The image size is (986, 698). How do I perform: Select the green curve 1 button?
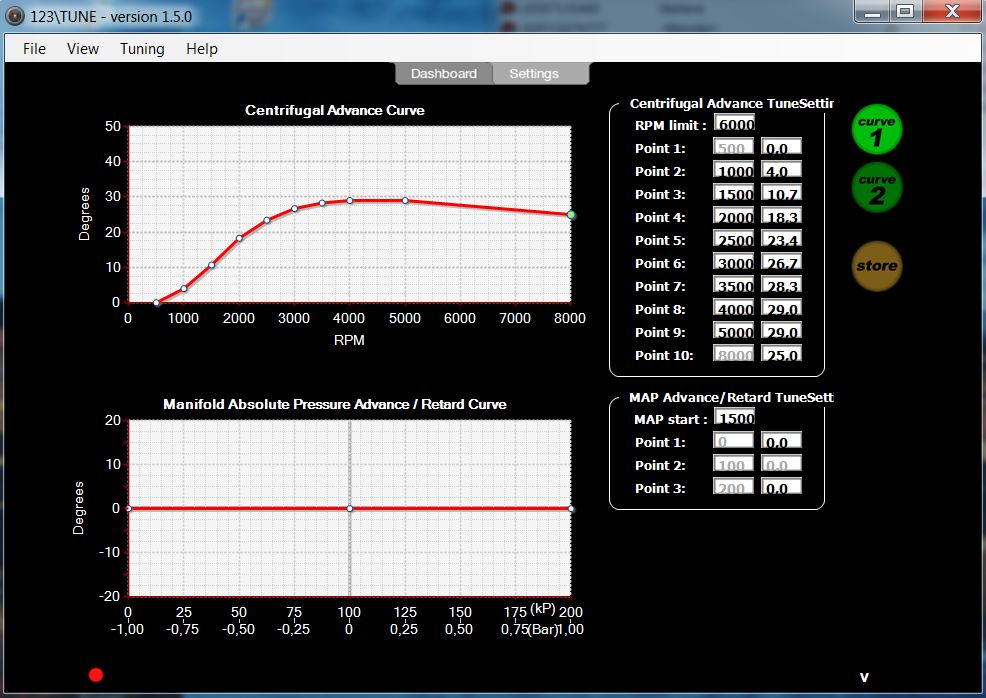click(876, 130)
